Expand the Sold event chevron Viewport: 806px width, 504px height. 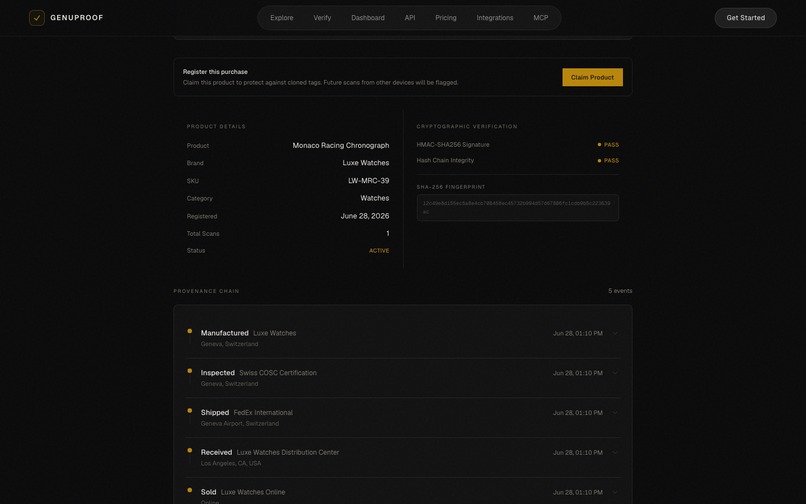coord(615,492)
